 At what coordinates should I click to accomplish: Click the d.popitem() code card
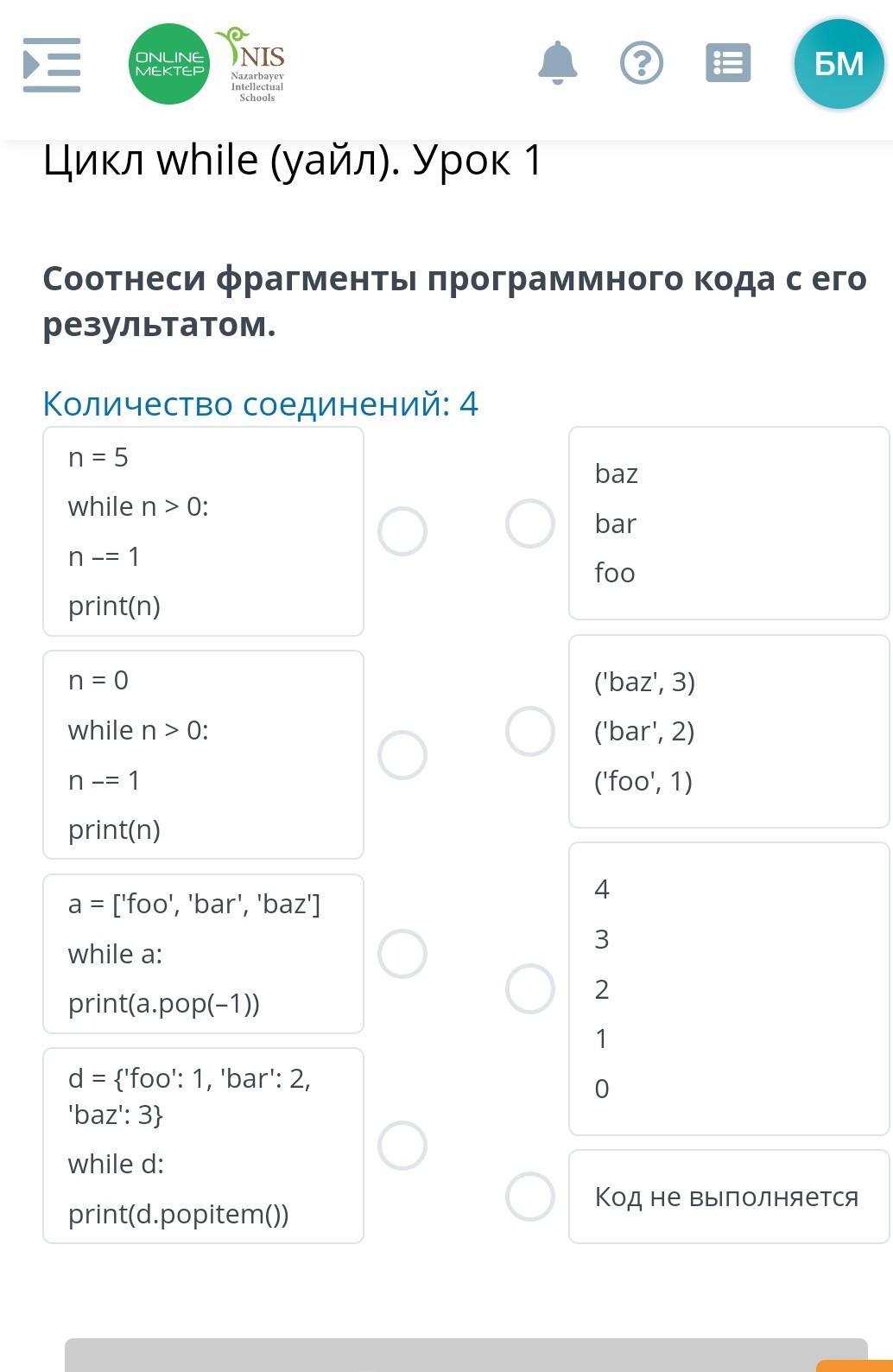(x=203, y=1146)
